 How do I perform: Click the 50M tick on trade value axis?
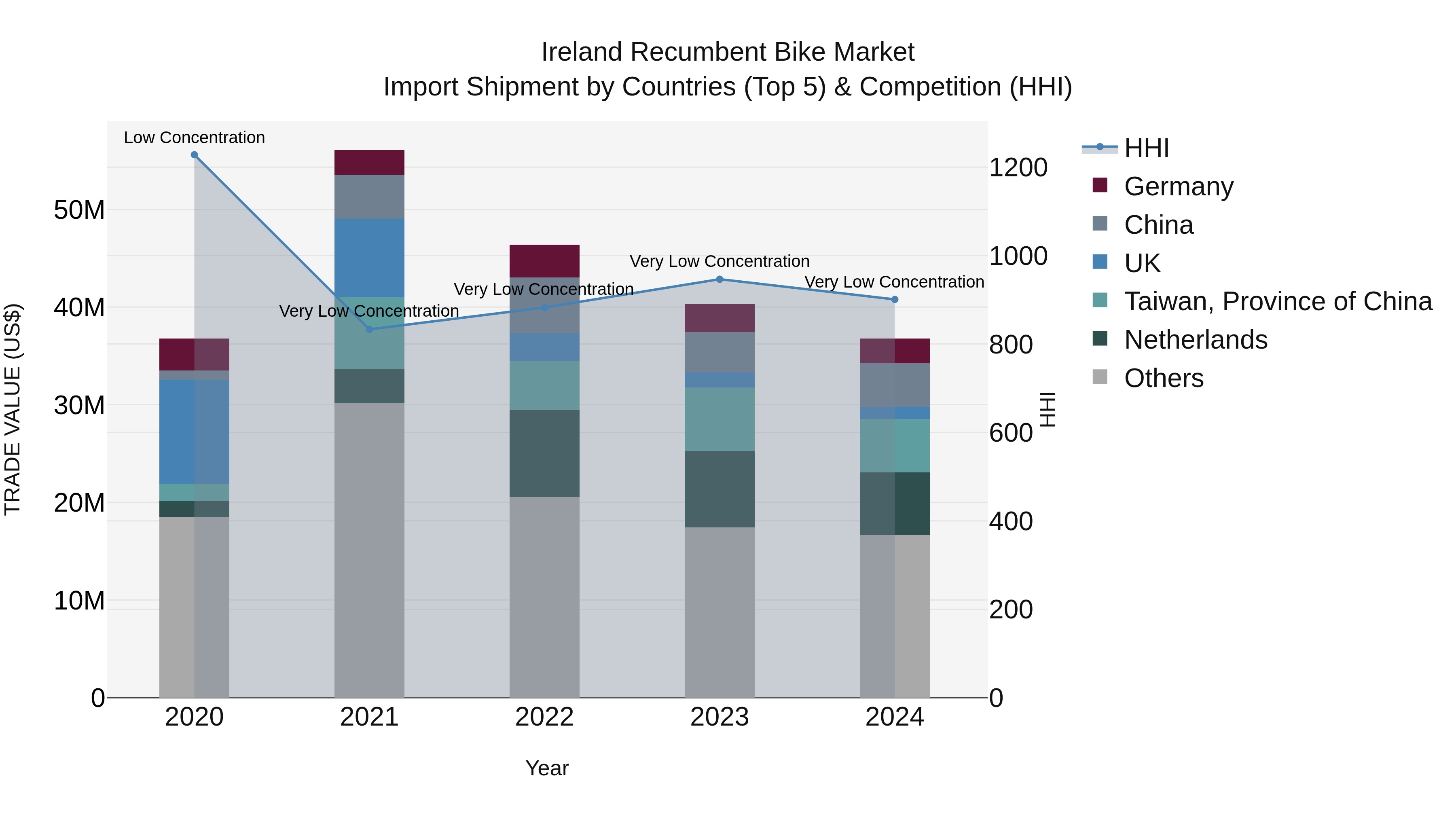[79, 210]
